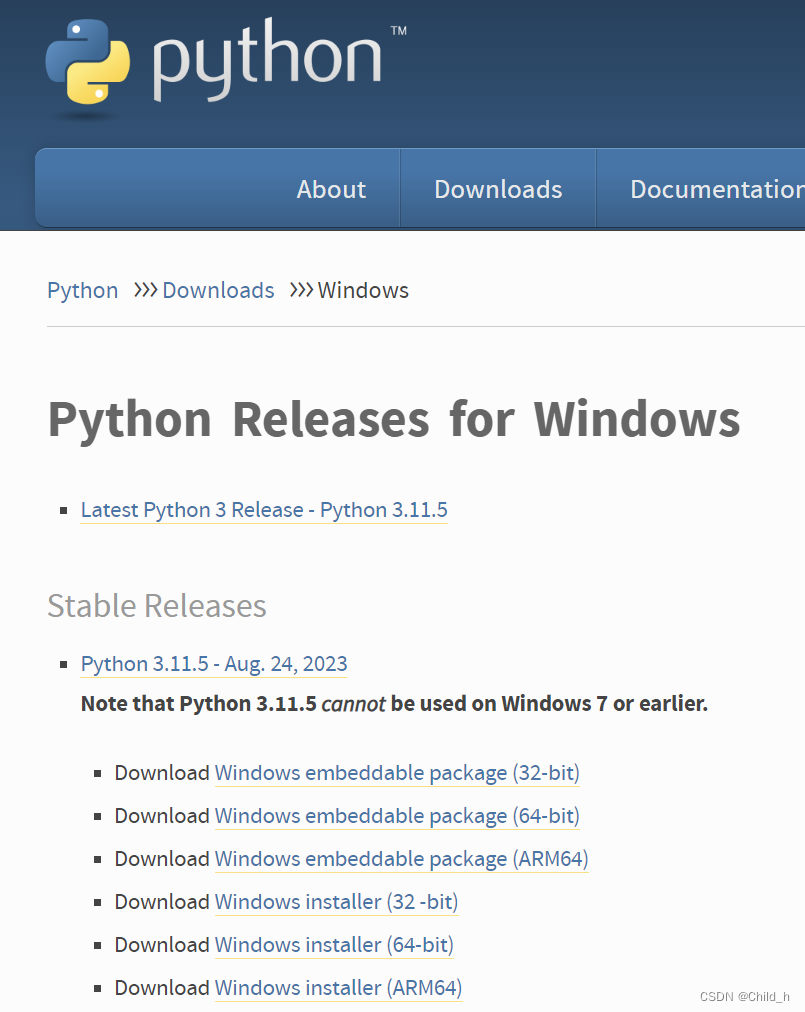Screen dimensions: 805x1012
Task: Open Latest Python 3 Release - Python 3.11.5
Action: click(x=264, y=510)
